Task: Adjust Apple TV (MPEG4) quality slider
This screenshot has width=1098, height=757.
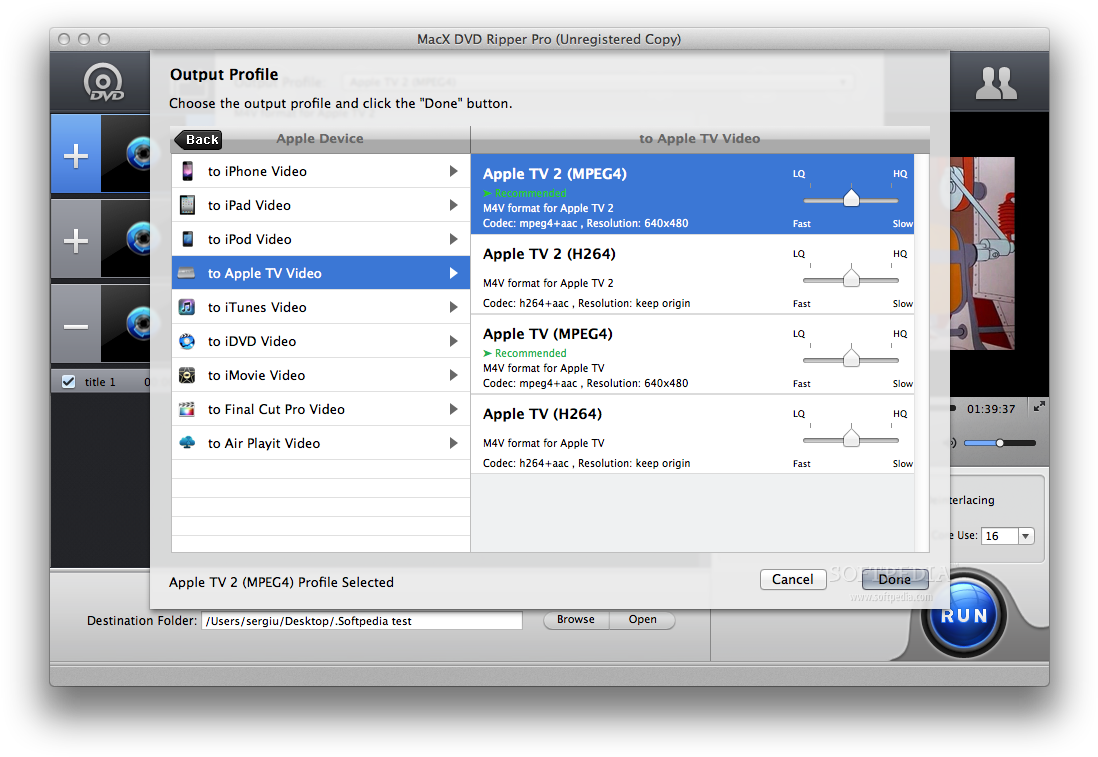Action: coord(851,359)
